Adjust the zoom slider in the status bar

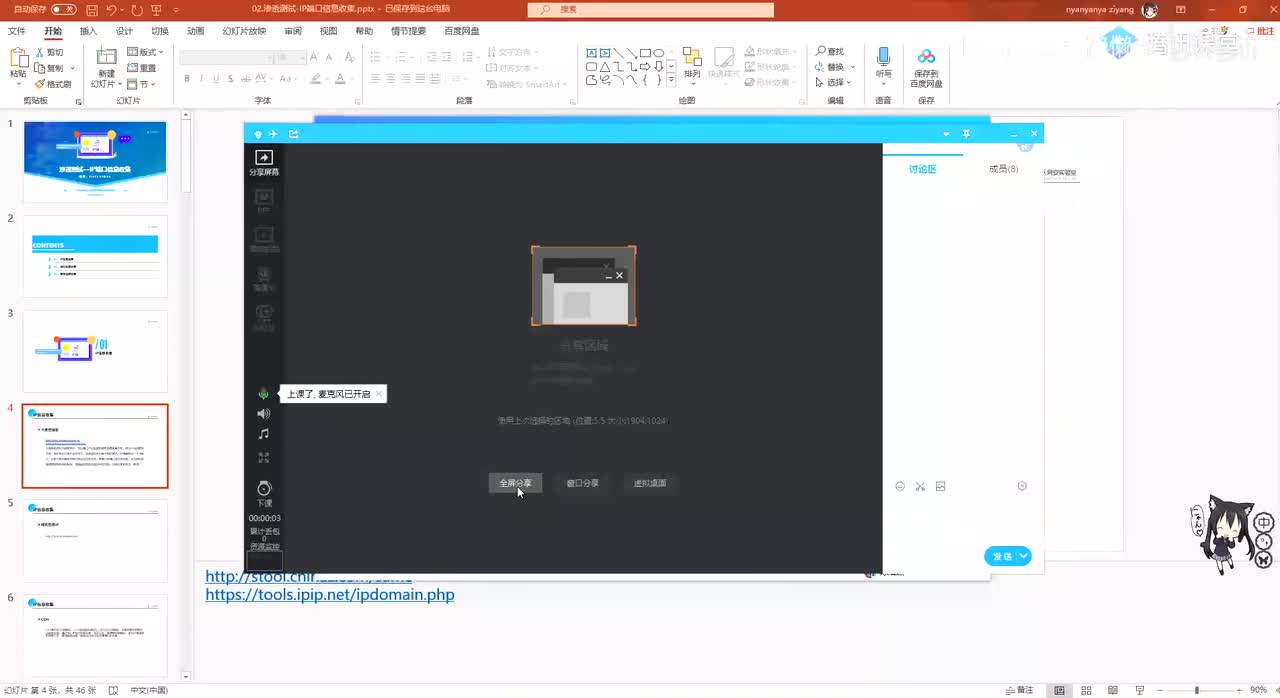point(1196,690)
